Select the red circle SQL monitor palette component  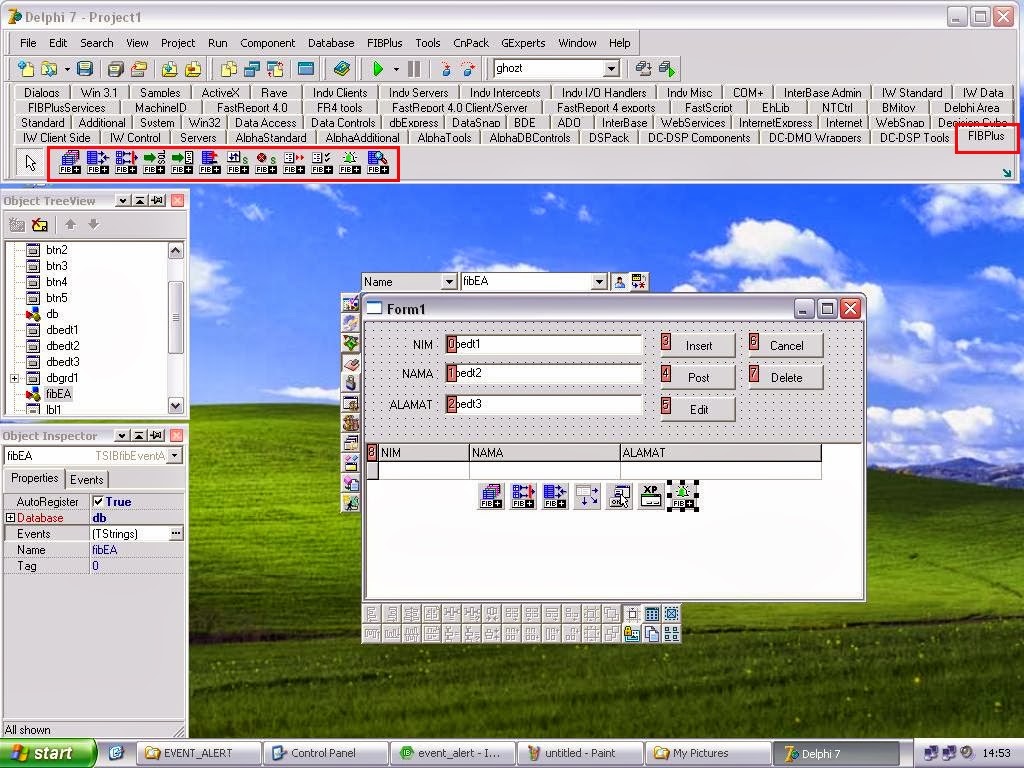click(266, 162)
